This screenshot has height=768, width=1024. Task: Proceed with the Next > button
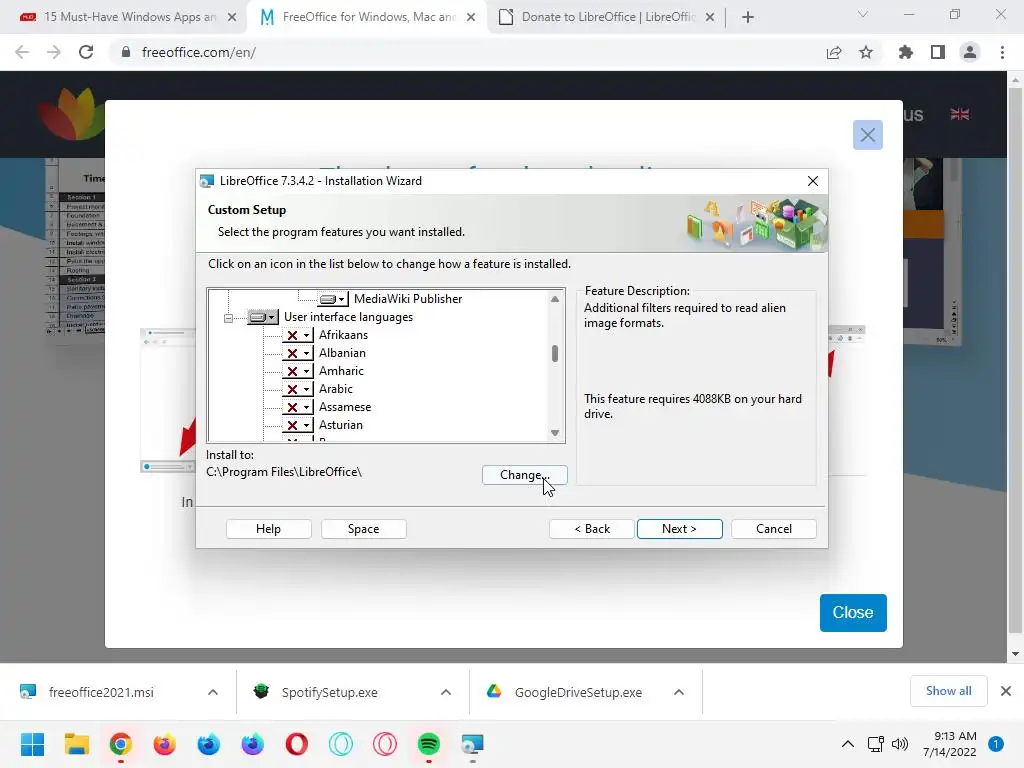click(679, 529)
